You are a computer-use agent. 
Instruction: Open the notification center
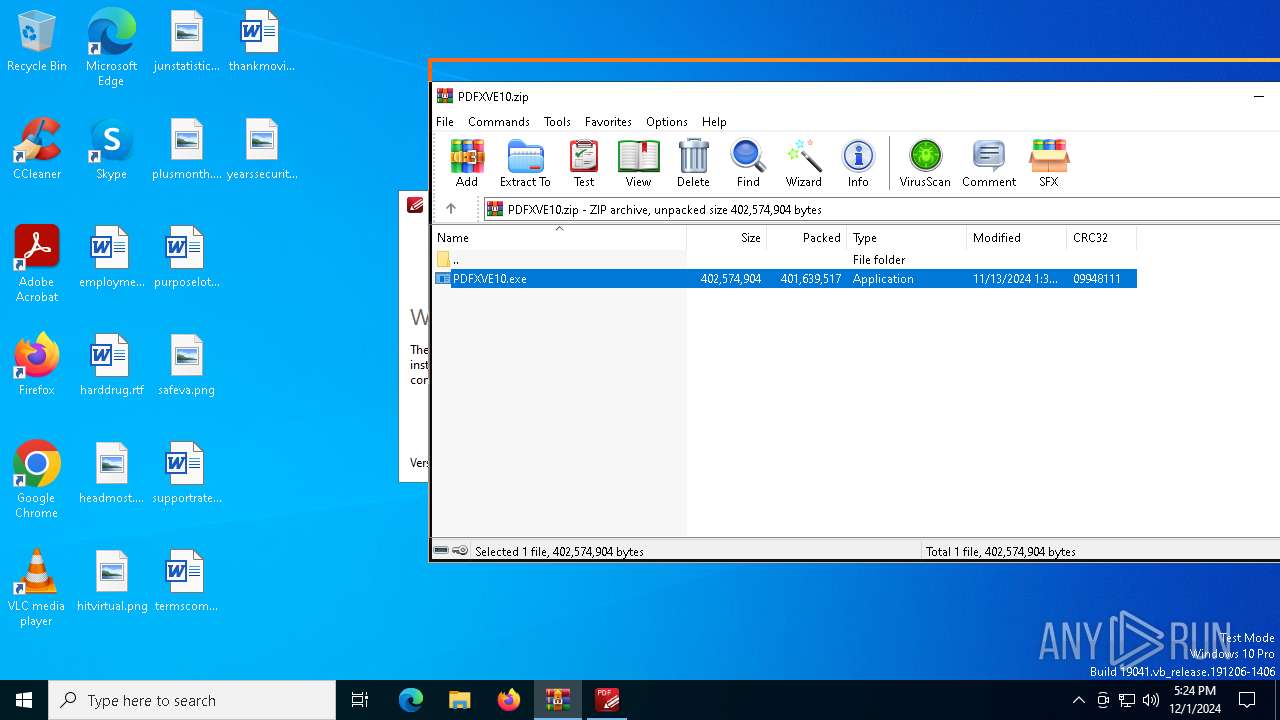1247,700
